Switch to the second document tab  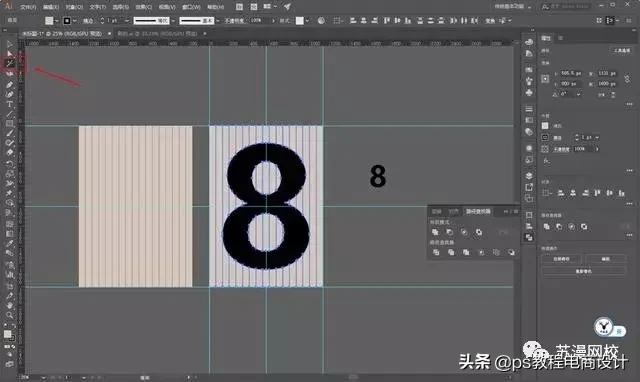click(158, 33)
